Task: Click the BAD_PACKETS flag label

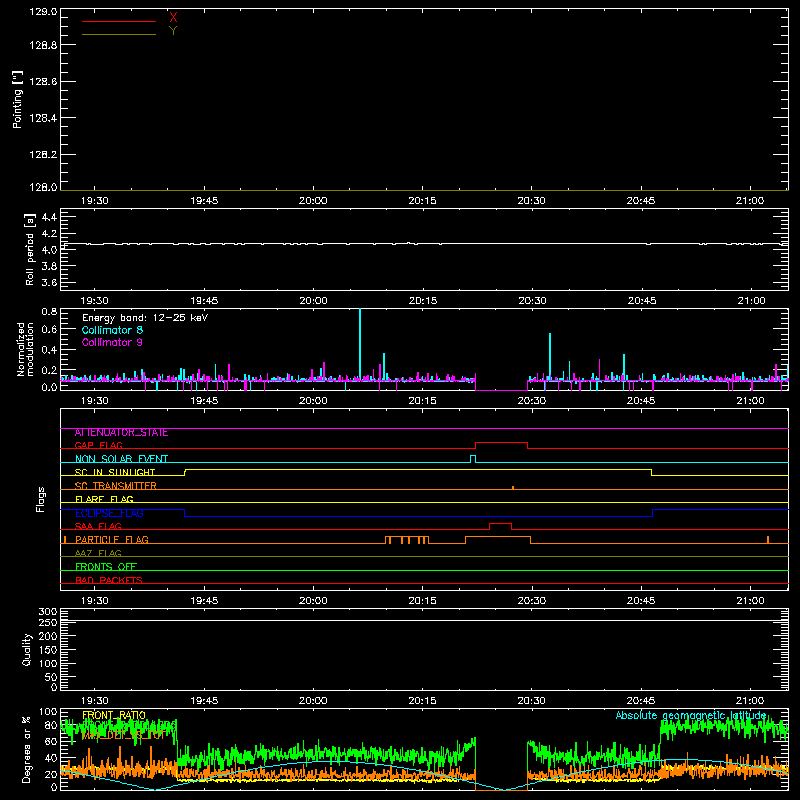Action: pyautogui.click(x=109, y=580)
